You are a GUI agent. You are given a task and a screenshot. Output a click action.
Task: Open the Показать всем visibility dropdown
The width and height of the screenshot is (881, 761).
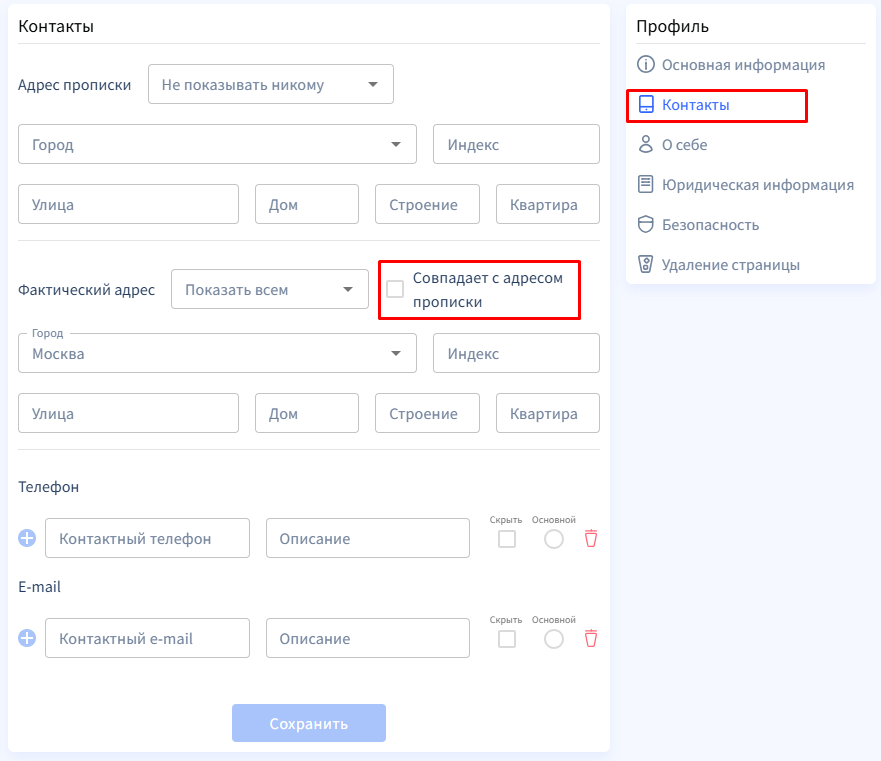click(270, 290)
